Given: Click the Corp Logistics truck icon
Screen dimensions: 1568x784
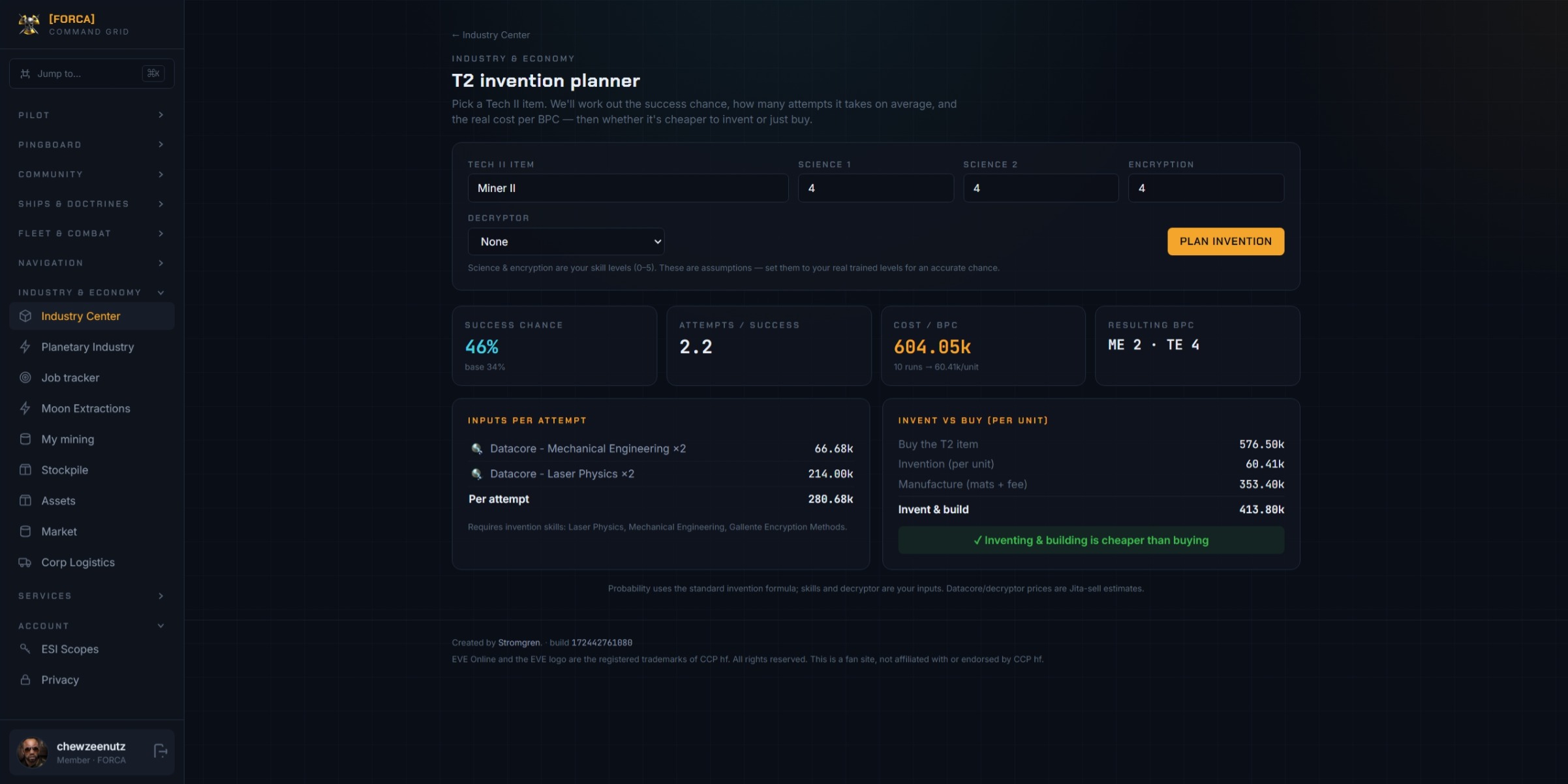Looking at the screenshot, I should point(25,562).
